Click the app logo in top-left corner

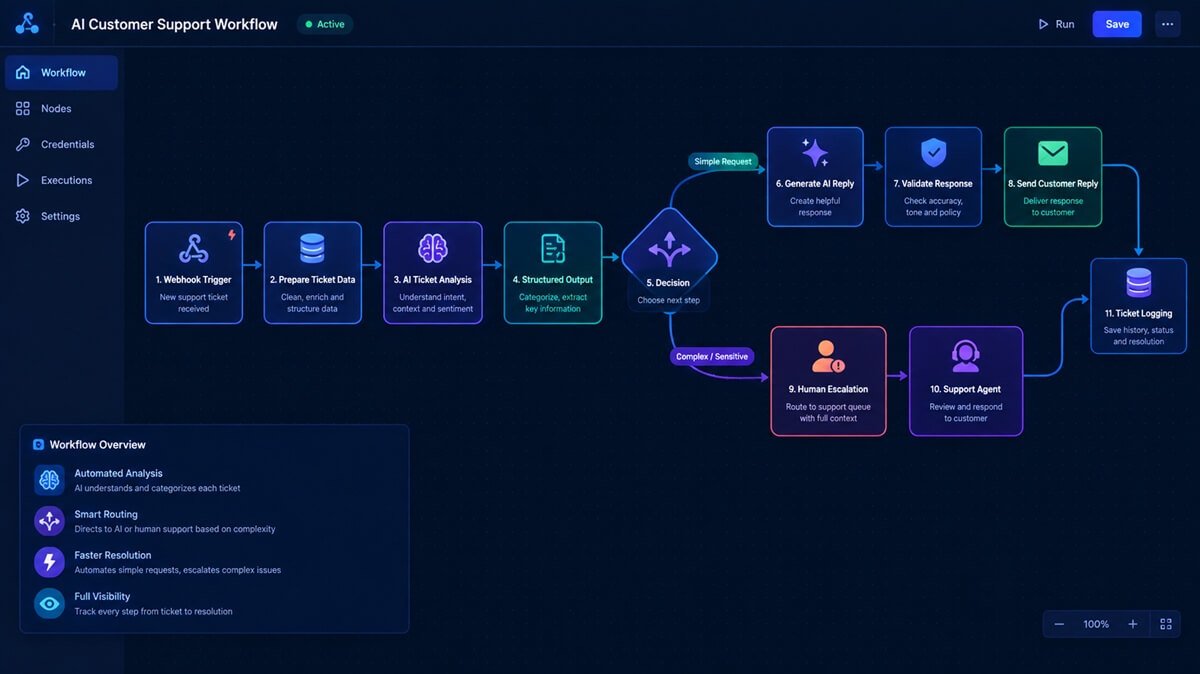point(27,23)
